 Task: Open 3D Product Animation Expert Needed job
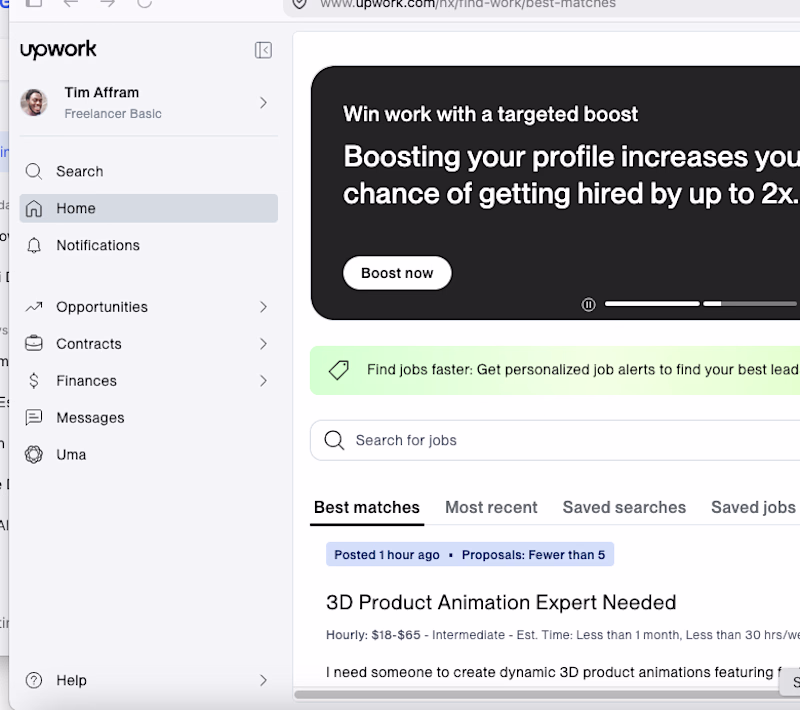[x=501, y=602]
